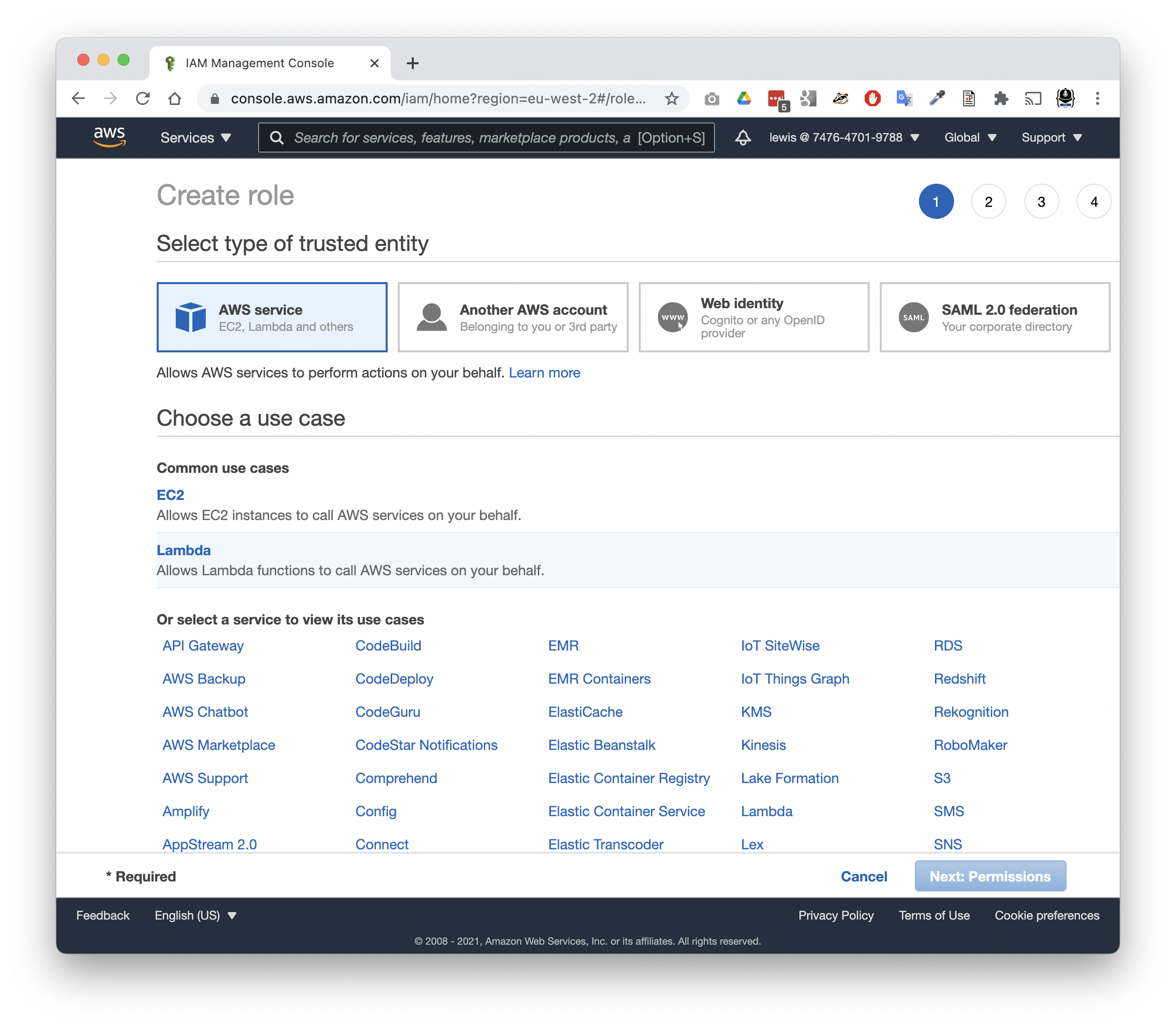The image size is (1176, 1028).
Task: Open the red extension with badge 5
Action: 778,100
